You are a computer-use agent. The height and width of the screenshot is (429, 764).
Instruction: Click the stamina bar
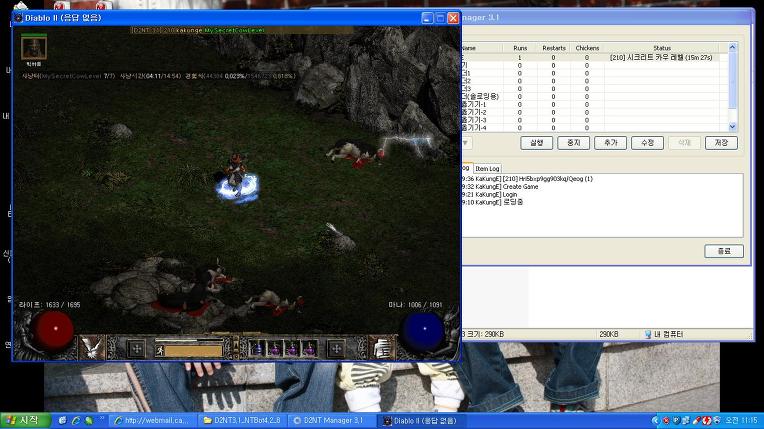tap(193, 350)
